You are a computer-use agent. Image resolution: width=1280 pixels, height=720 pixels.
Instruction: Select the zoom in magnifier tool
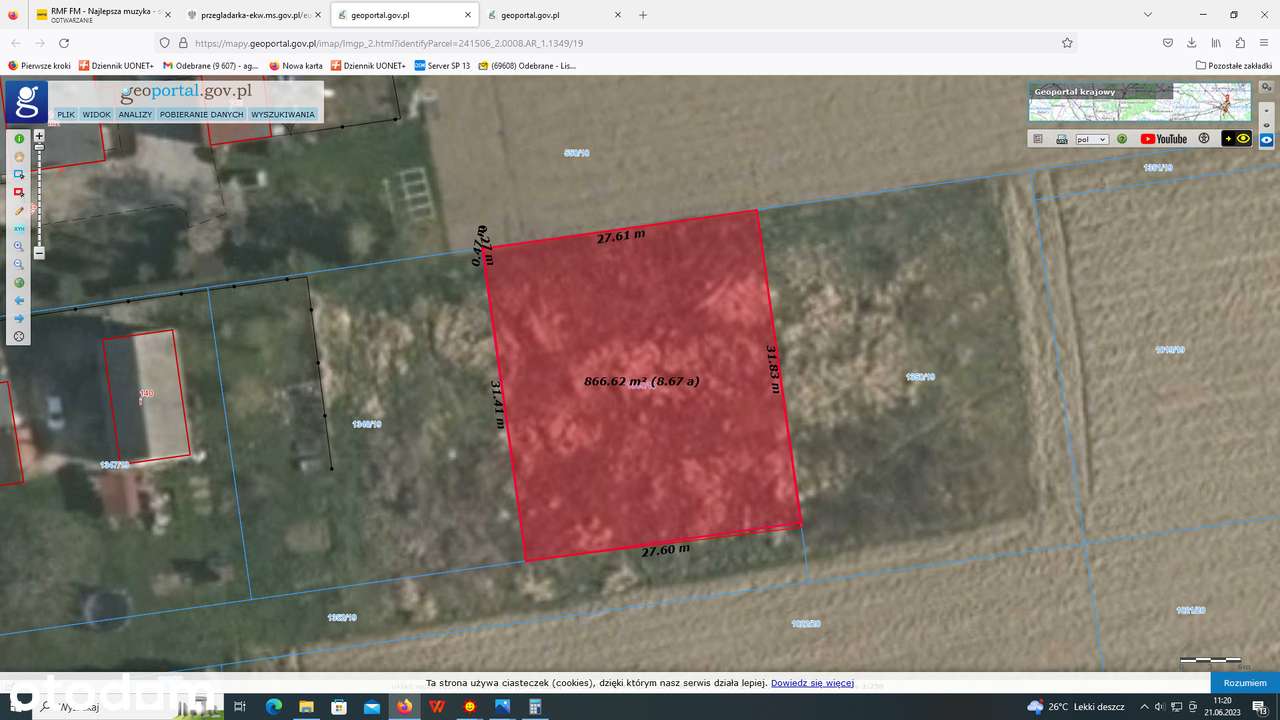[x=19, y=246]
